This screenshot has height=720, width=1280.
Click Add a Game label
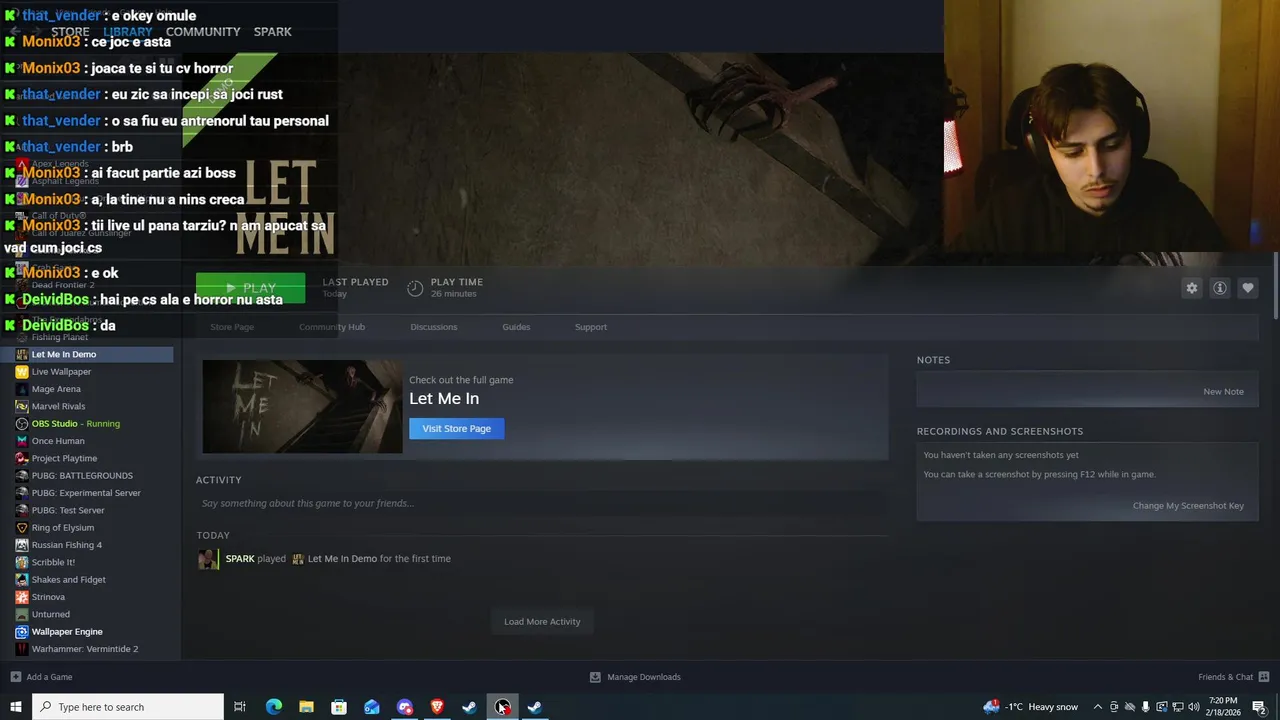point(49,677)
